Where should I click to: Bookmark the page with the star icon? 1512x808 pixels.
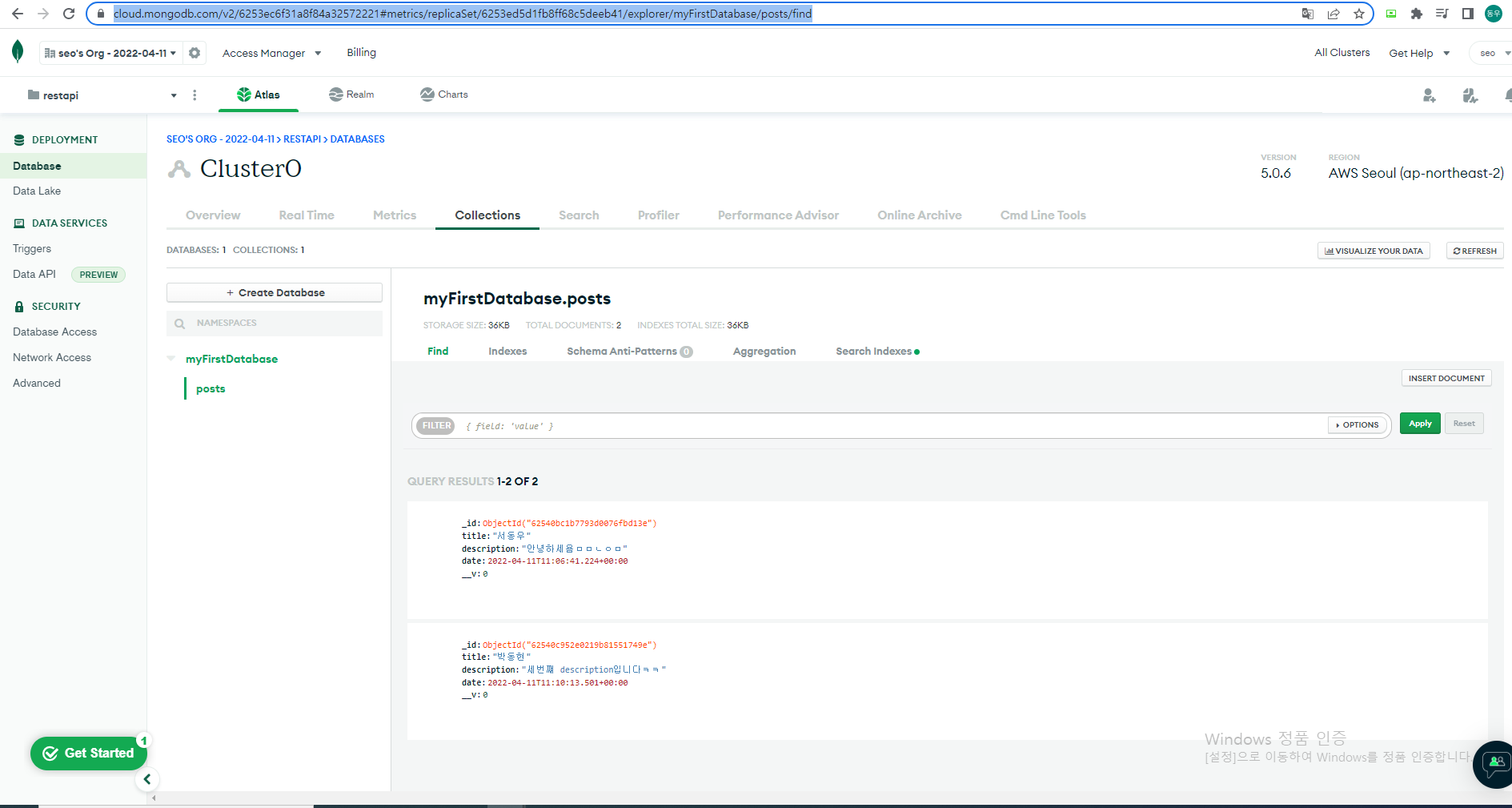click(1358, 14)
